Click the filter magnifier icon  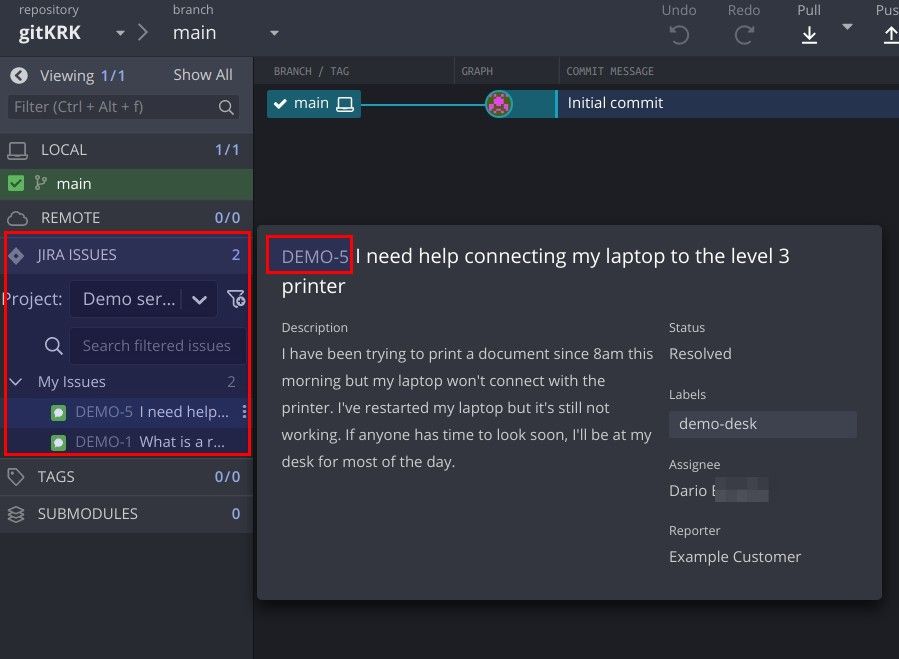click(x=226, y=107)
